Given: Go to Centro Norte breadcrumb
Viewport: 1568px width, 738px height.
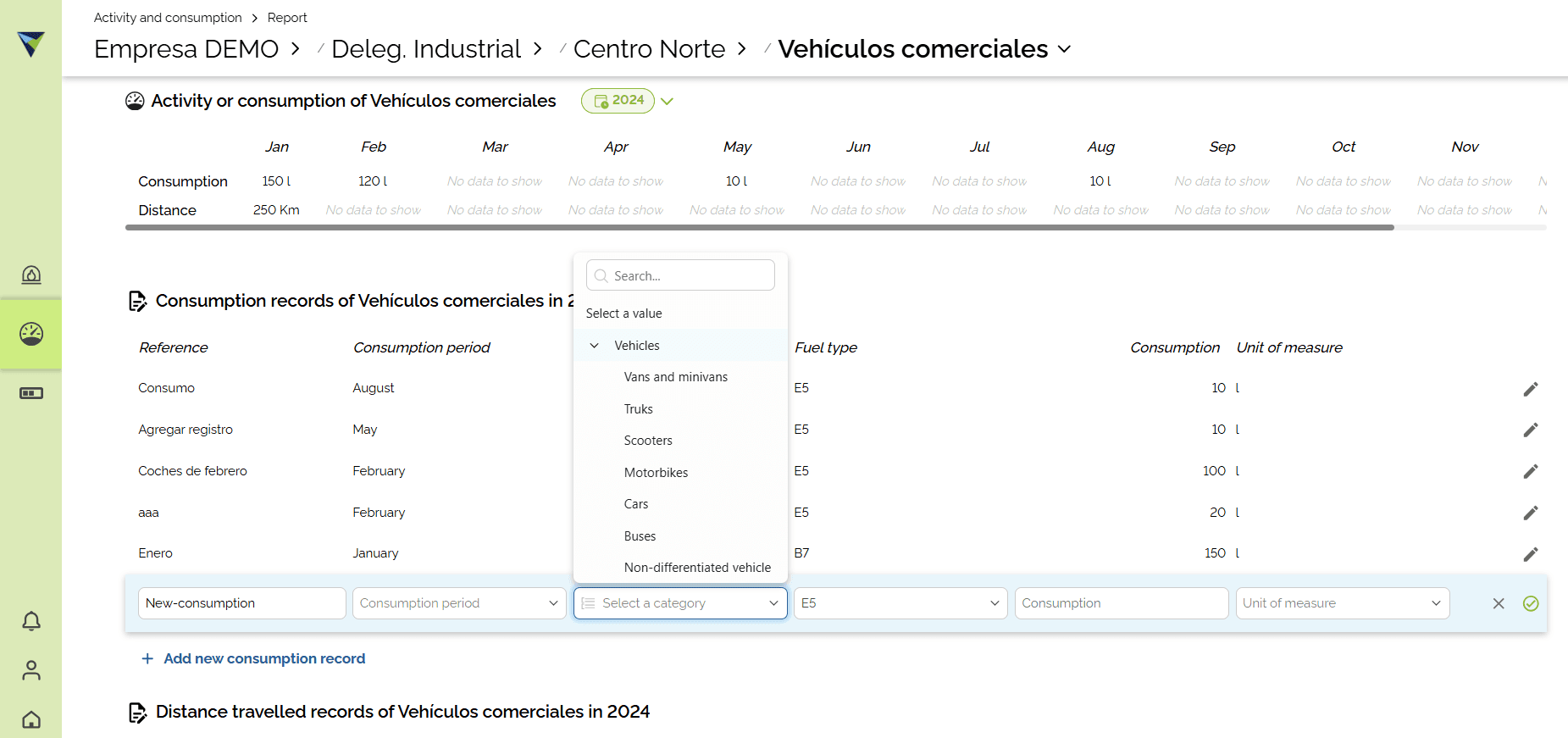Looking at the screenshot, I should click(649, 49).
